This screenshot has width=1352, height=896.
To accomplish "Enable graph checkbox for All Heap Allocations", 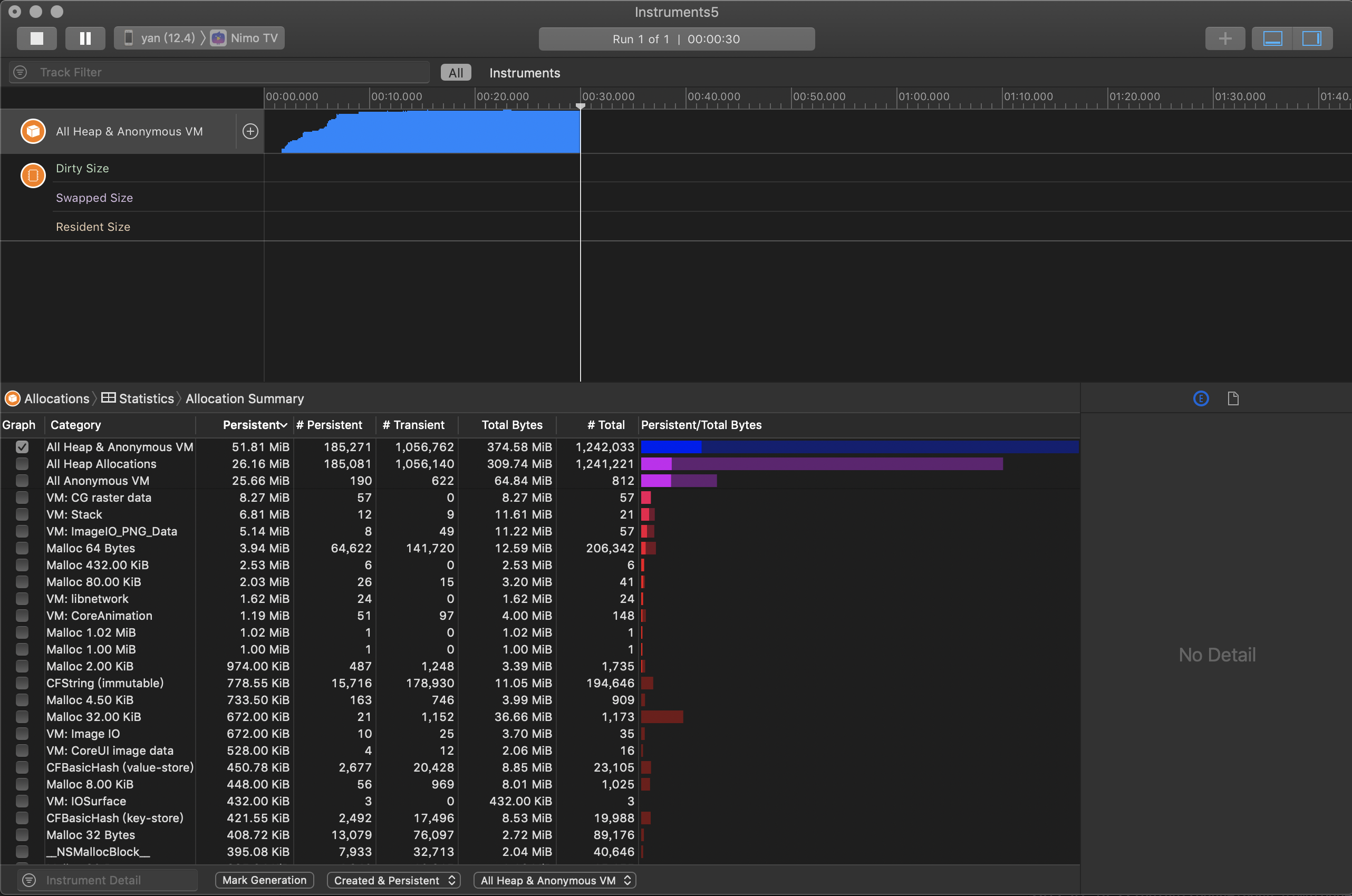I will pyautogui.click(x=22, y=464).
